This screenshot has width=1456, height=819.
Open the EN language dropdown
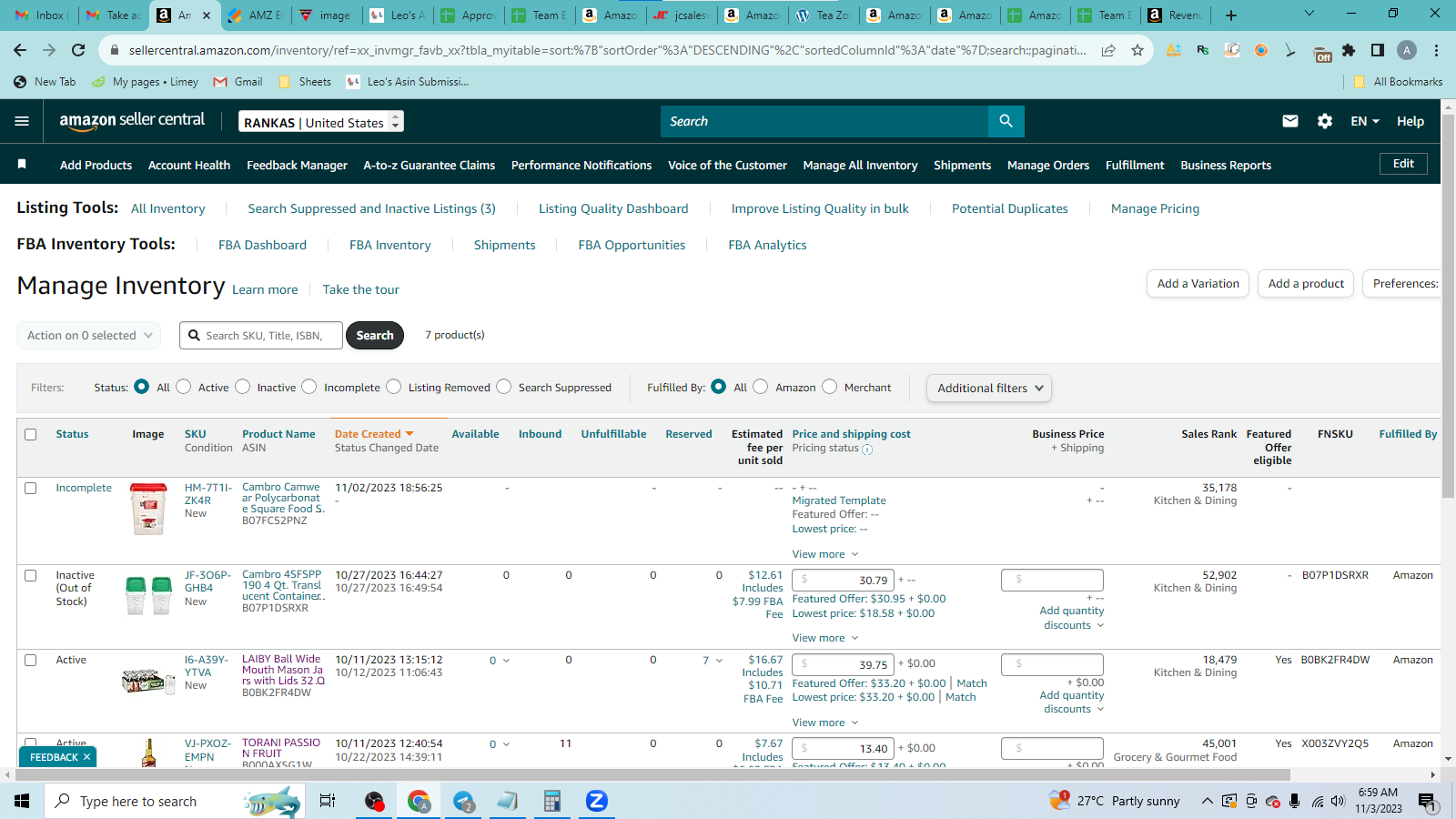[1365, 121]
